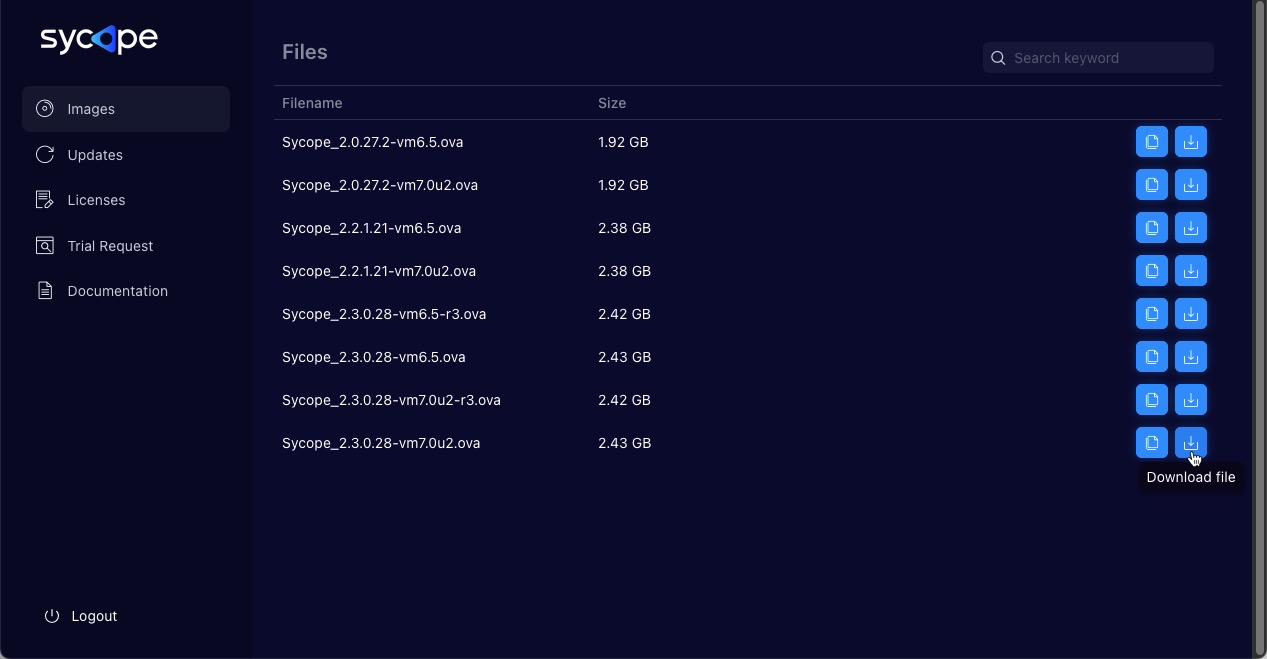
Task: Download Sycope_2.3.0.28-vm6.5.ova file
Action: point(1191,357)
